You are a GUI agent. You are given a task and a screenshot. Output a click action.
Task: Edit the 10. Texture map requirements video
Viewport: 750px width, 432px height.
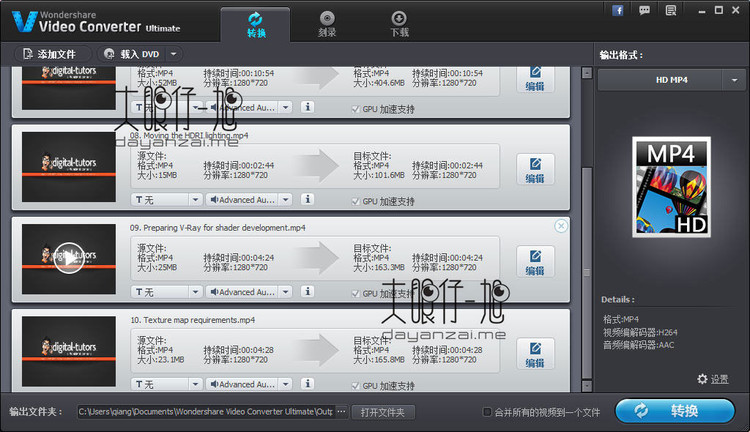(535, 354)
